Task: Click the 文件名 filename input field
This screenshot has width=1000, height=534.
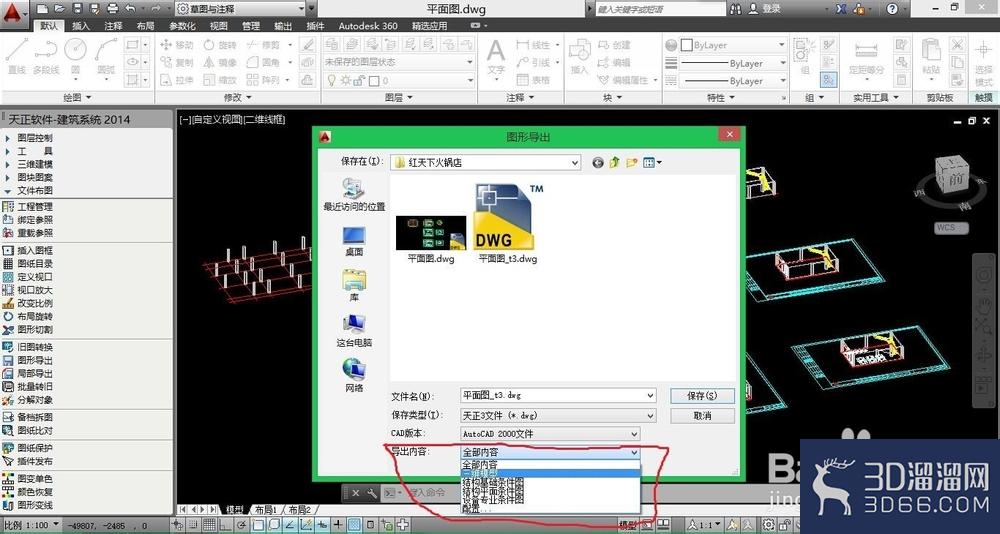Action: click(x=558, y=396)
